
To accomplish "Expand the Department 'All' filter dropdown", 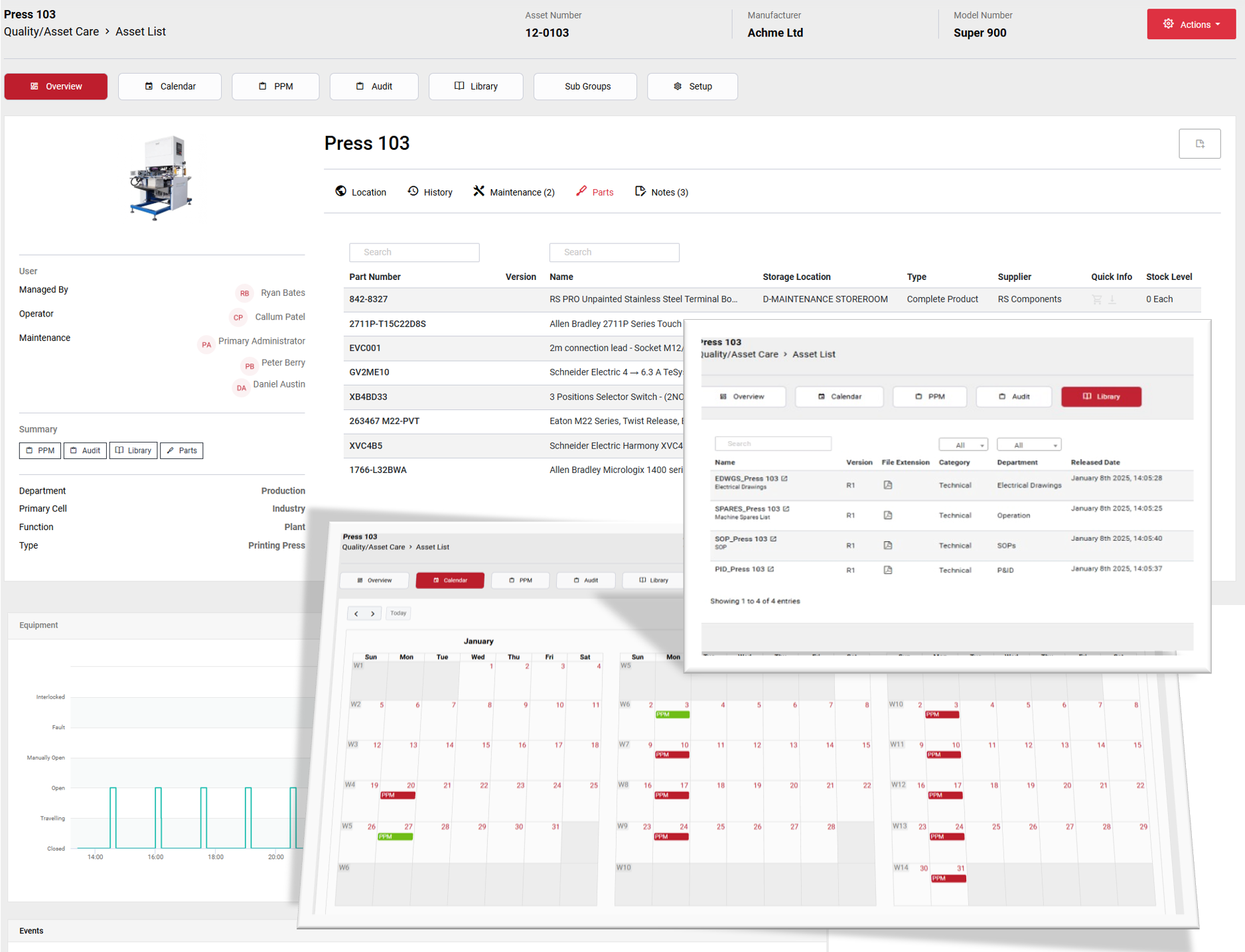I will [x=1028, y=445].
